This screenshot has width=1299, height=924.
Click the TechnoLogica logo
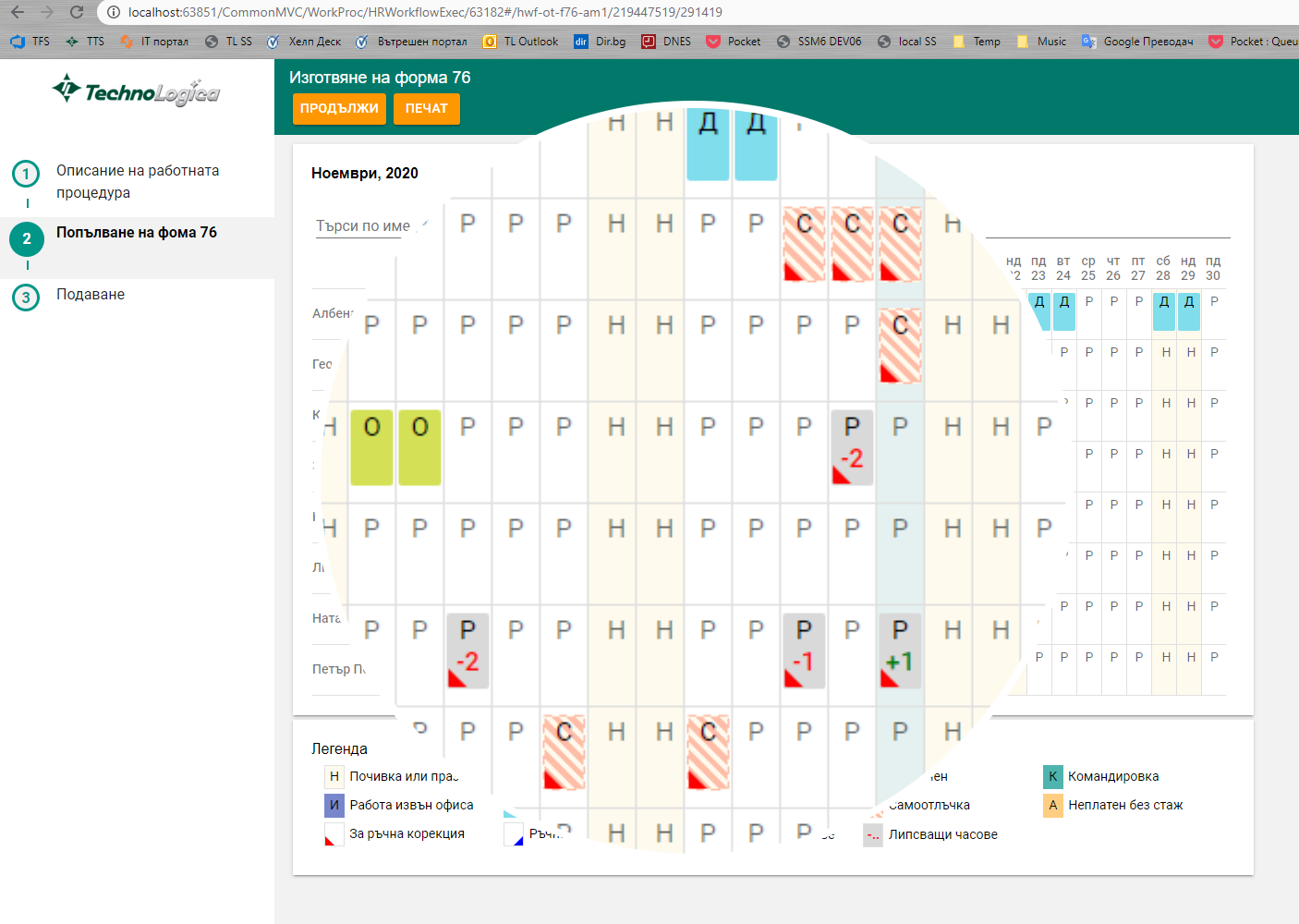coord(137,91)
